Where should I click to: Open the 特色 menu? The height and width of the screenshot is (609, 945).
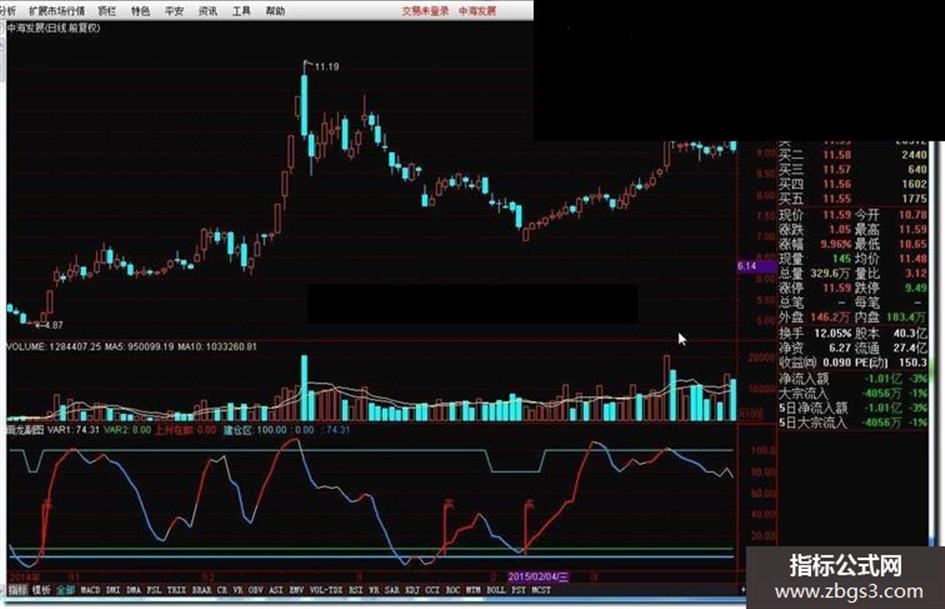click(x=140, y=11)
